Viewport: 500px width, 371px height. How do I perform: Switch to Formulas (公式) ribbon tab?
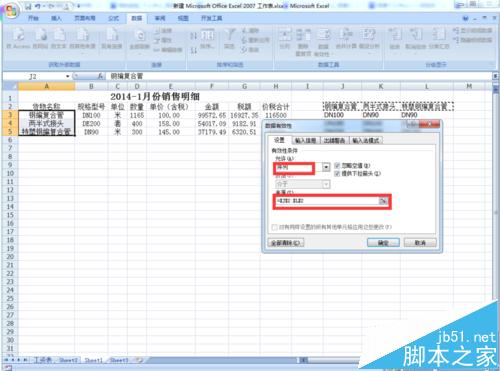click(113, 18)
